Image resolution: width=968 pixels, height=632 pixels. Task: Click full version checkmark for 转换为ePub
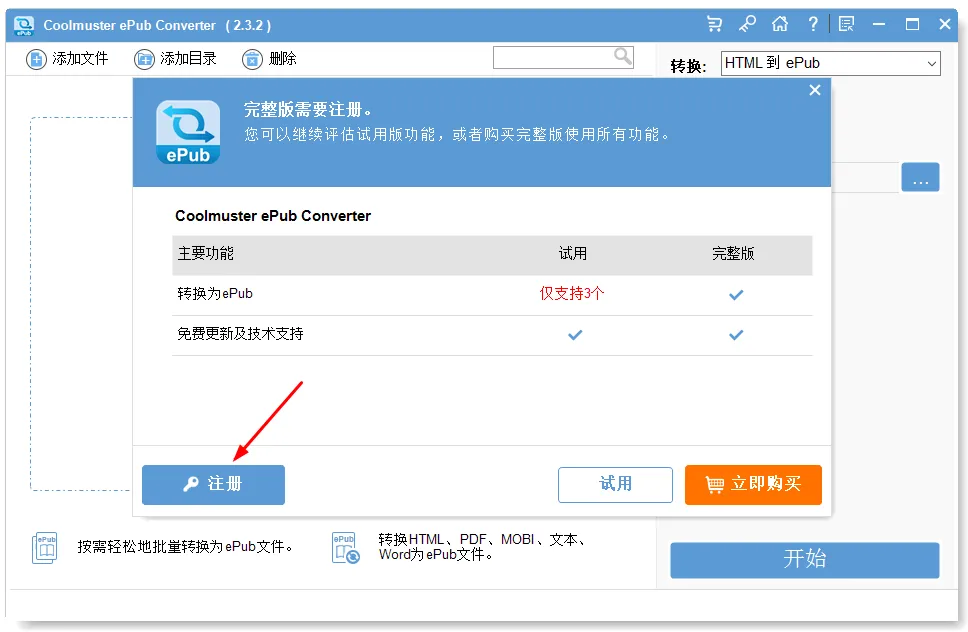click(736, 295)
